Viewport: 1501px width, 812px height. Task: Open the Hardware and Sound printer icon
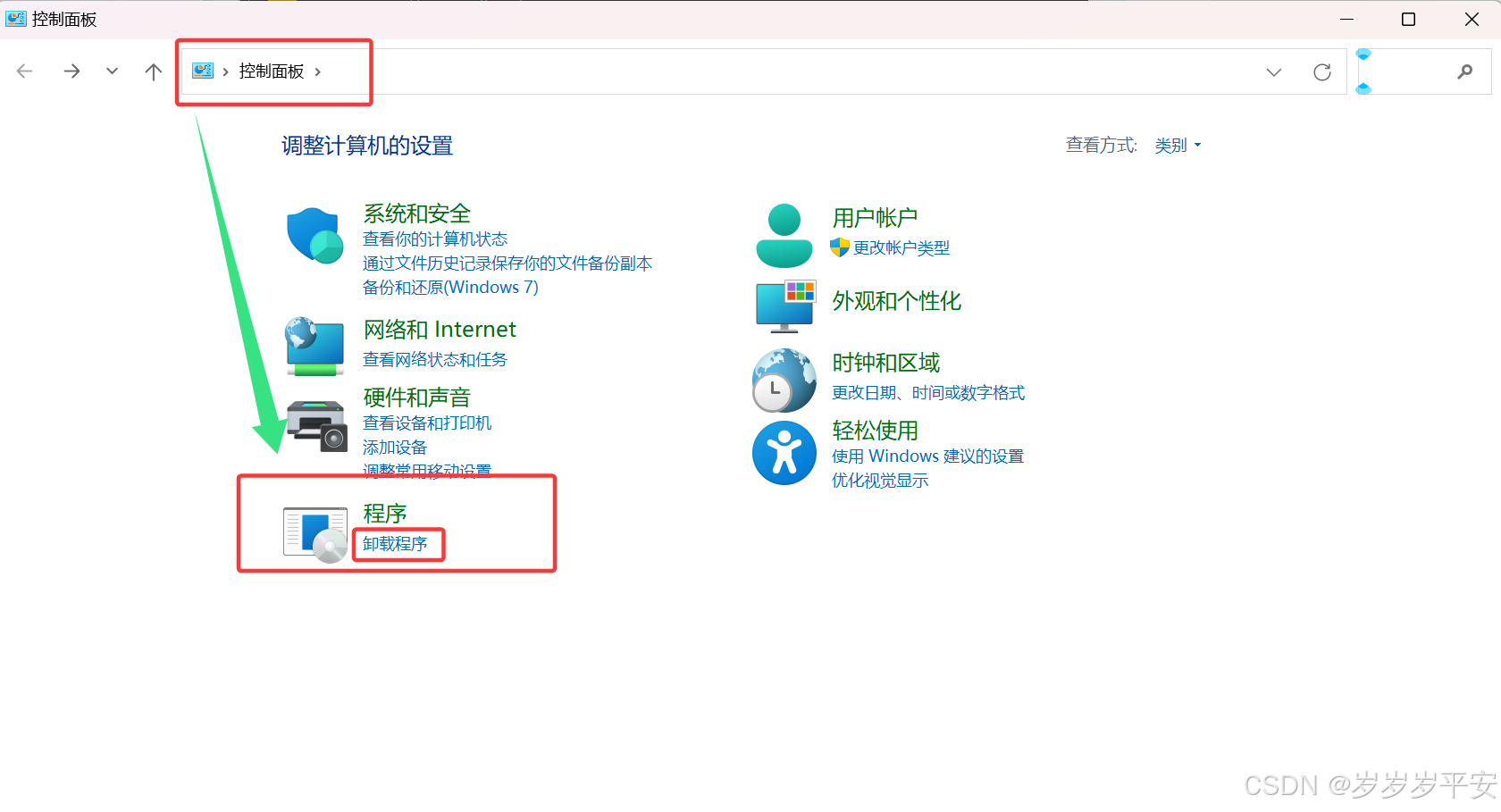click(x=316, y=426)
